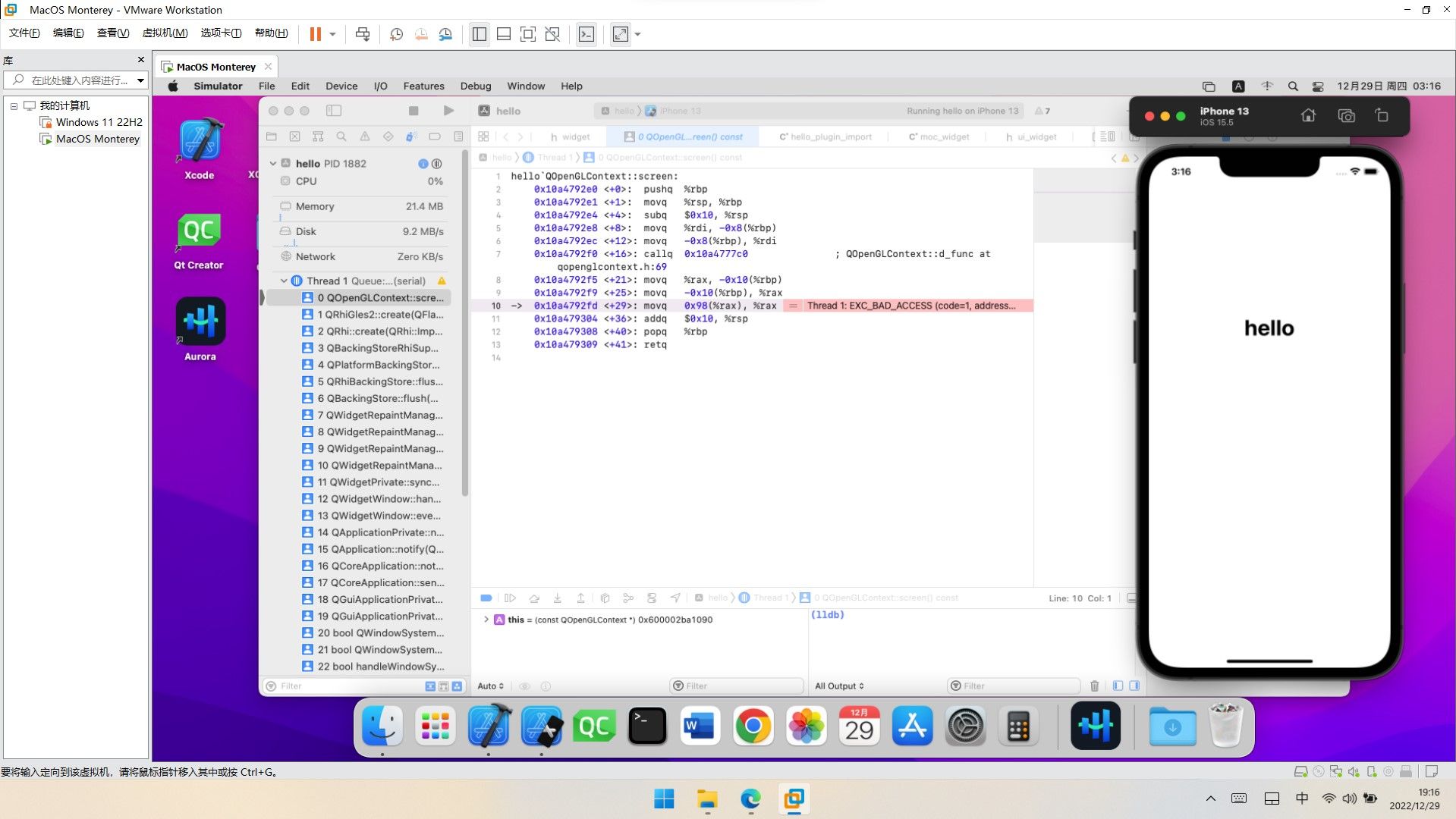Screen dimensions: 1456x819
Task: Select stack frame 2 QRhi::create
Action: coord(379,331)
